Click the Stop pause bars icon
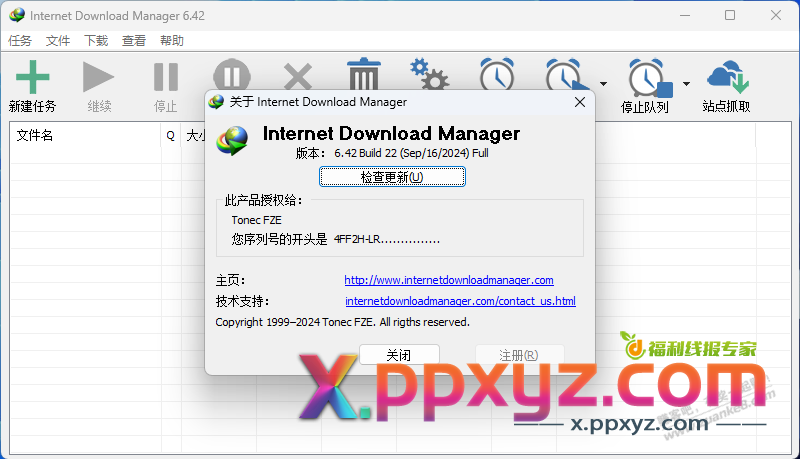Screen dimensions: 800x460 click(x=166, y=77)
